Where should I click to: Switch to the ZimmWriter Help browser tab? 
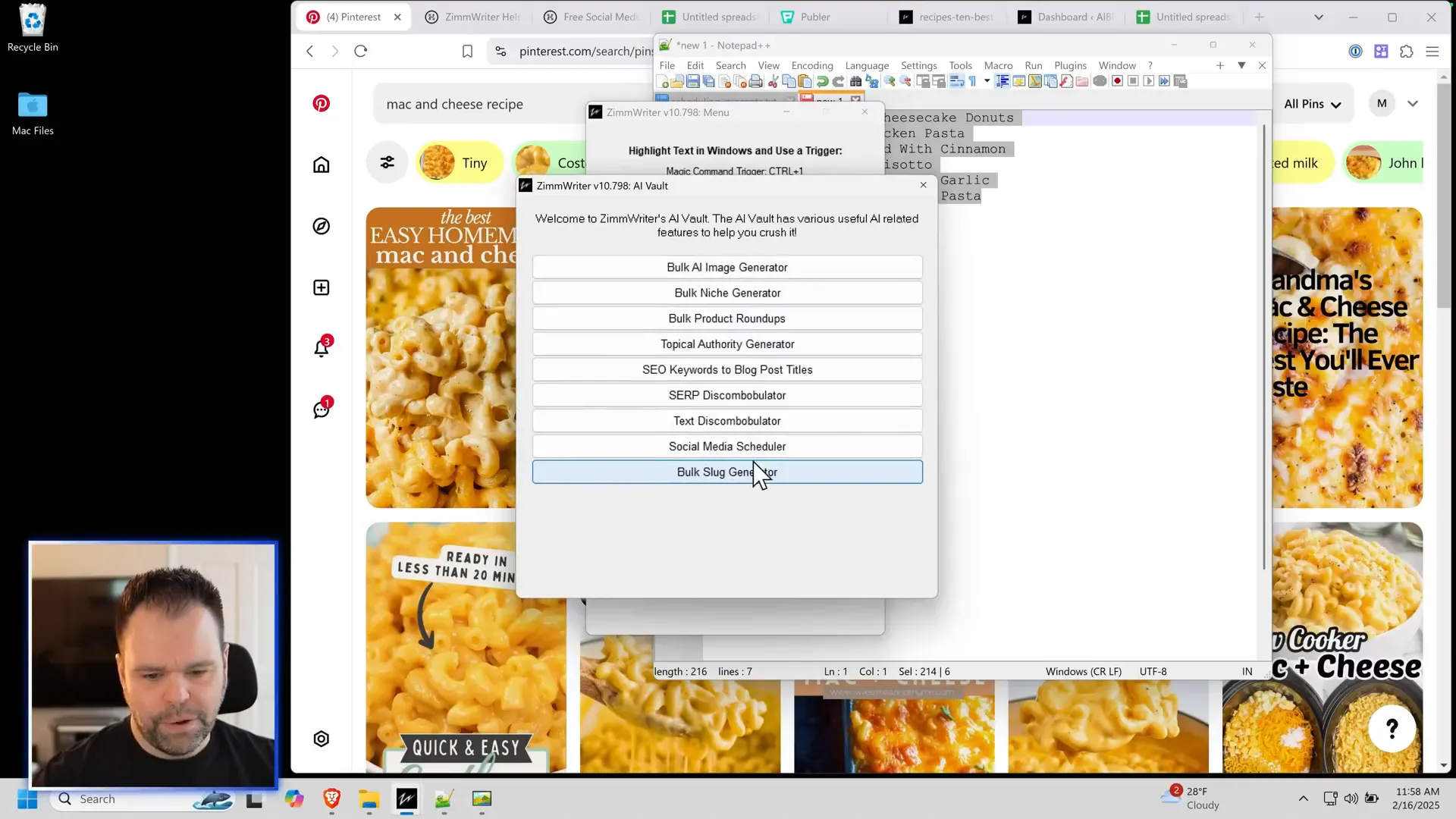coord(474,17)
